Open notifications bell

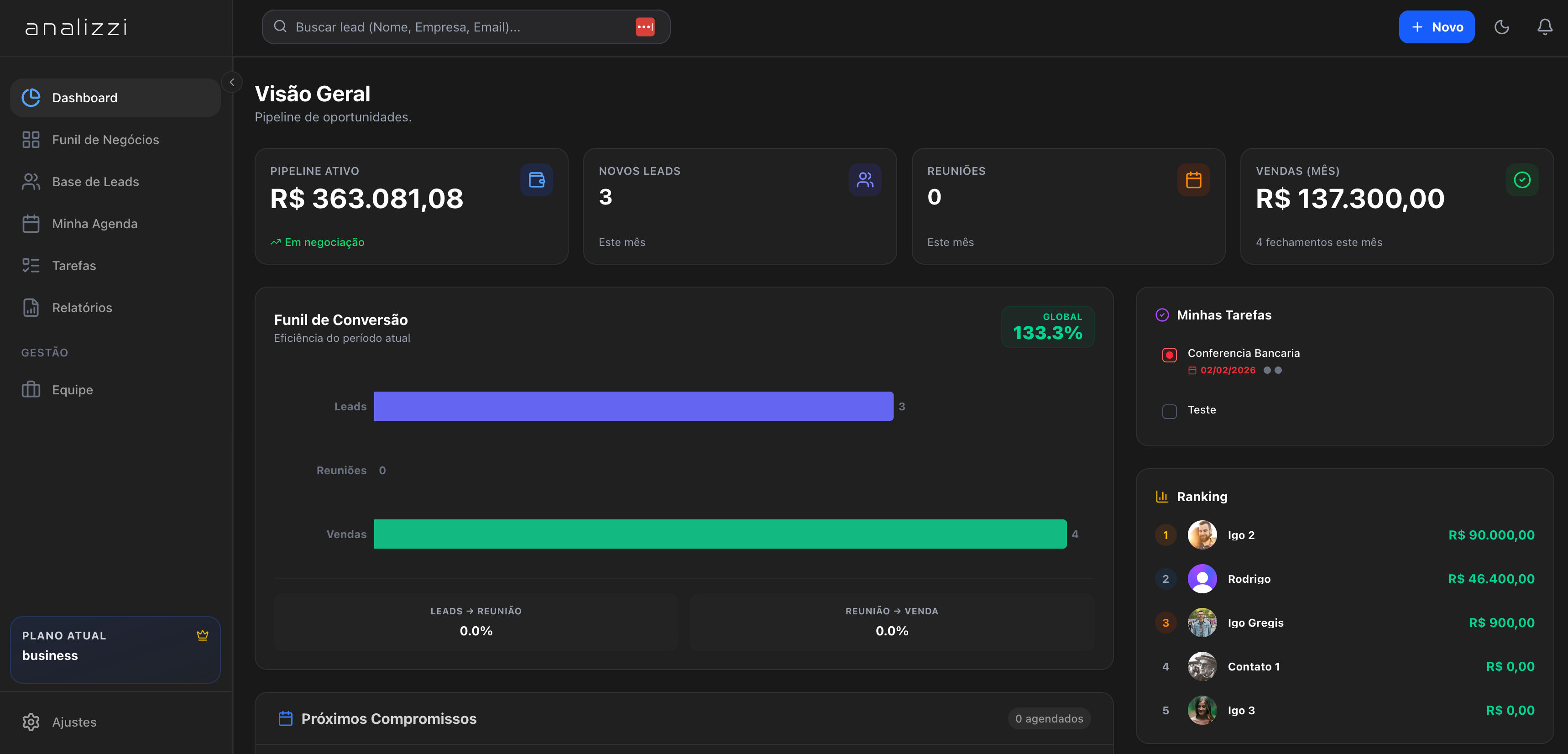click(1545, 27)
